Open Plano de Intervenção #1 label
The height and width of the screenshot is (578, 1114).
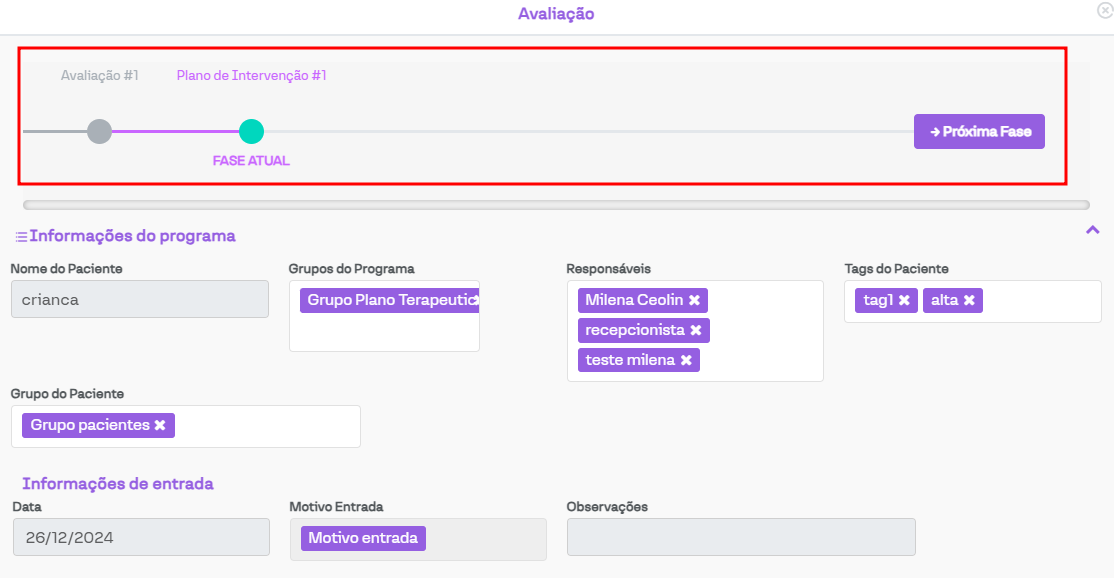tap(251, 75)
